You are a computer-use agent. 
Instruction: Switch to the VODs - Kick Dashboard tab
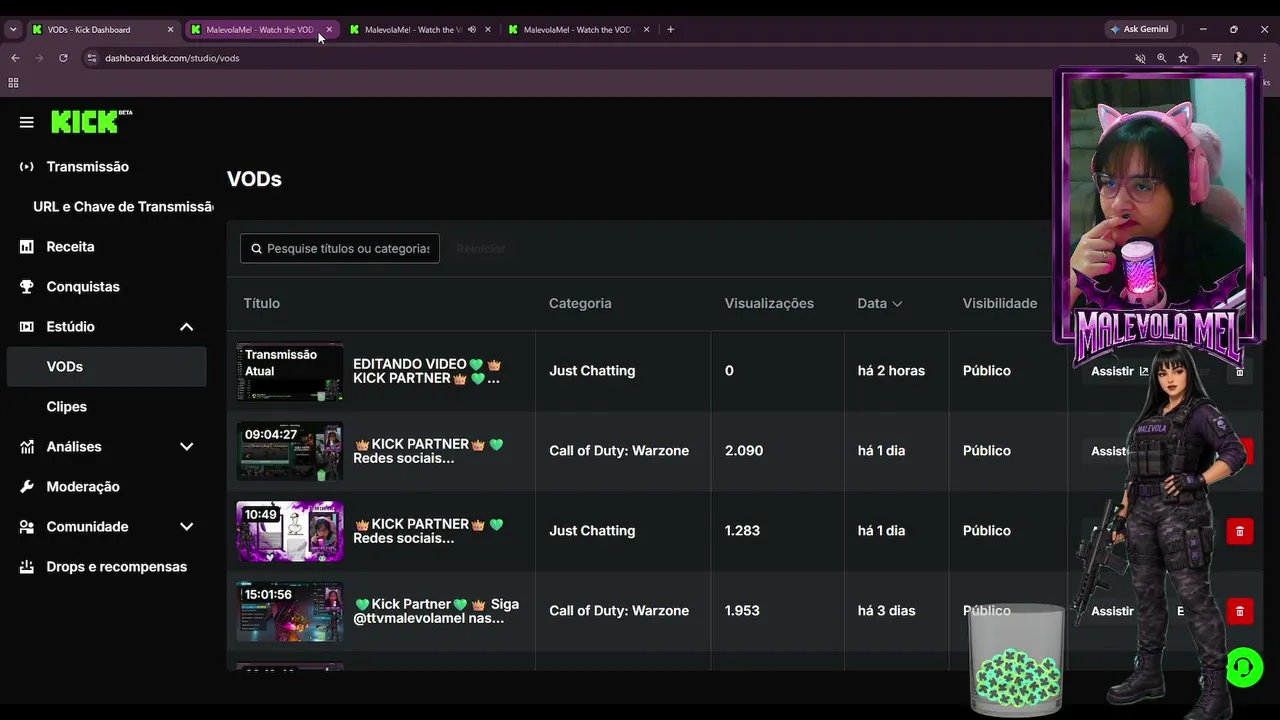click(x=102, y=30)
